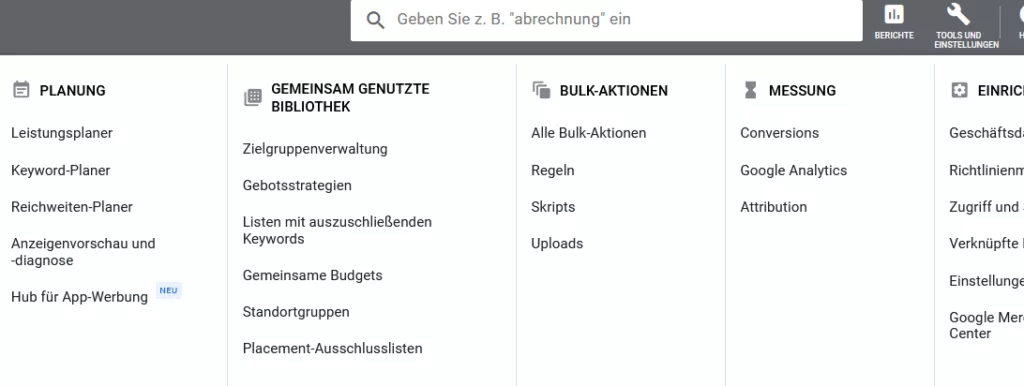Open Leistungsplaner
Screen dimensions: 1024x386
pos(62,133)
